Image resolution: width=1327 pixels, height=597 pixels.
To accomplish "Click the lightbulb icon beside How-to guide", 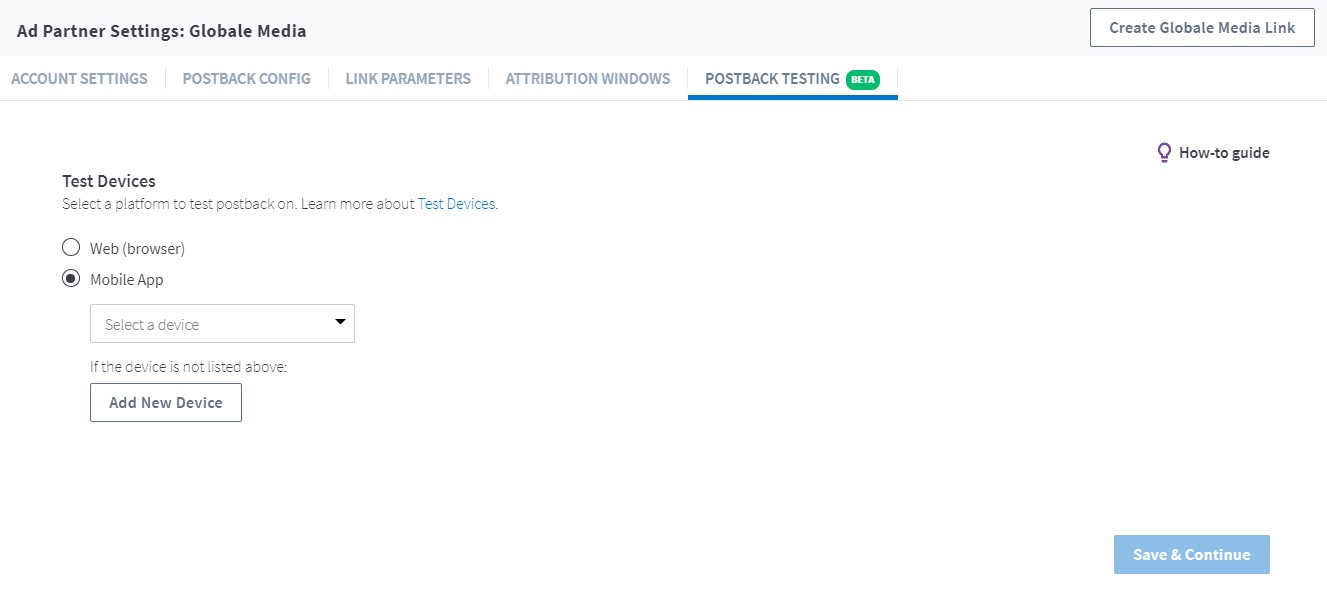I will (1164, 153).
